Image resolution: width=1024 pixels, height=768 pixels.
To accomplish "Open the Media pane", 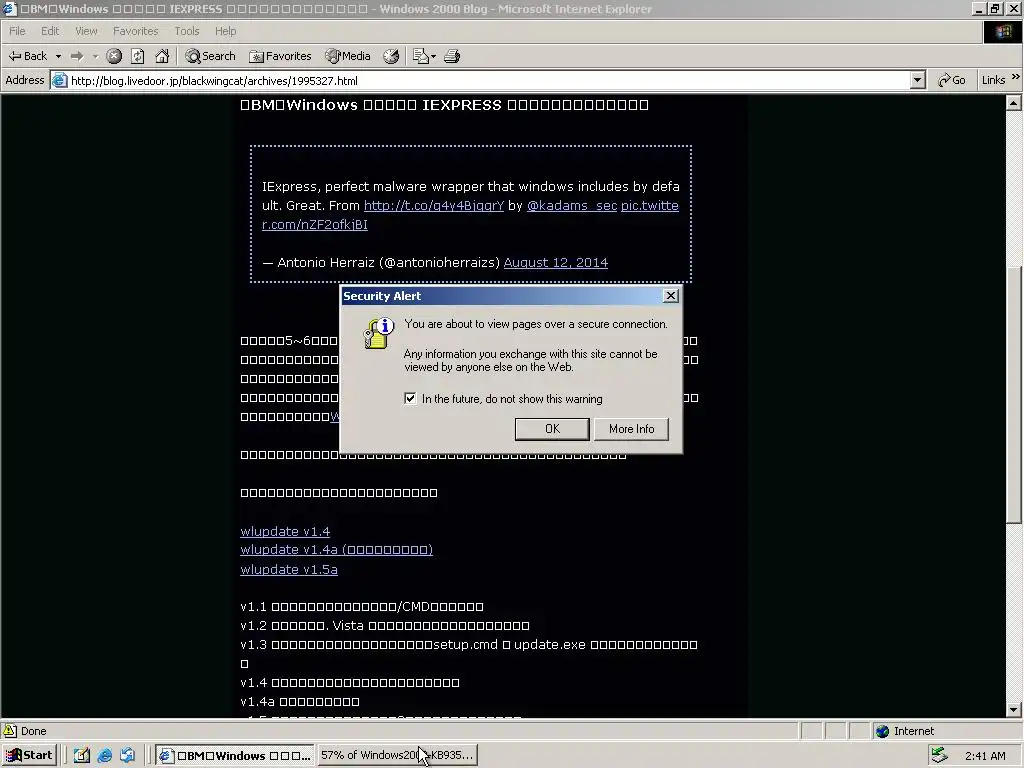I will [x=348, y=56].
